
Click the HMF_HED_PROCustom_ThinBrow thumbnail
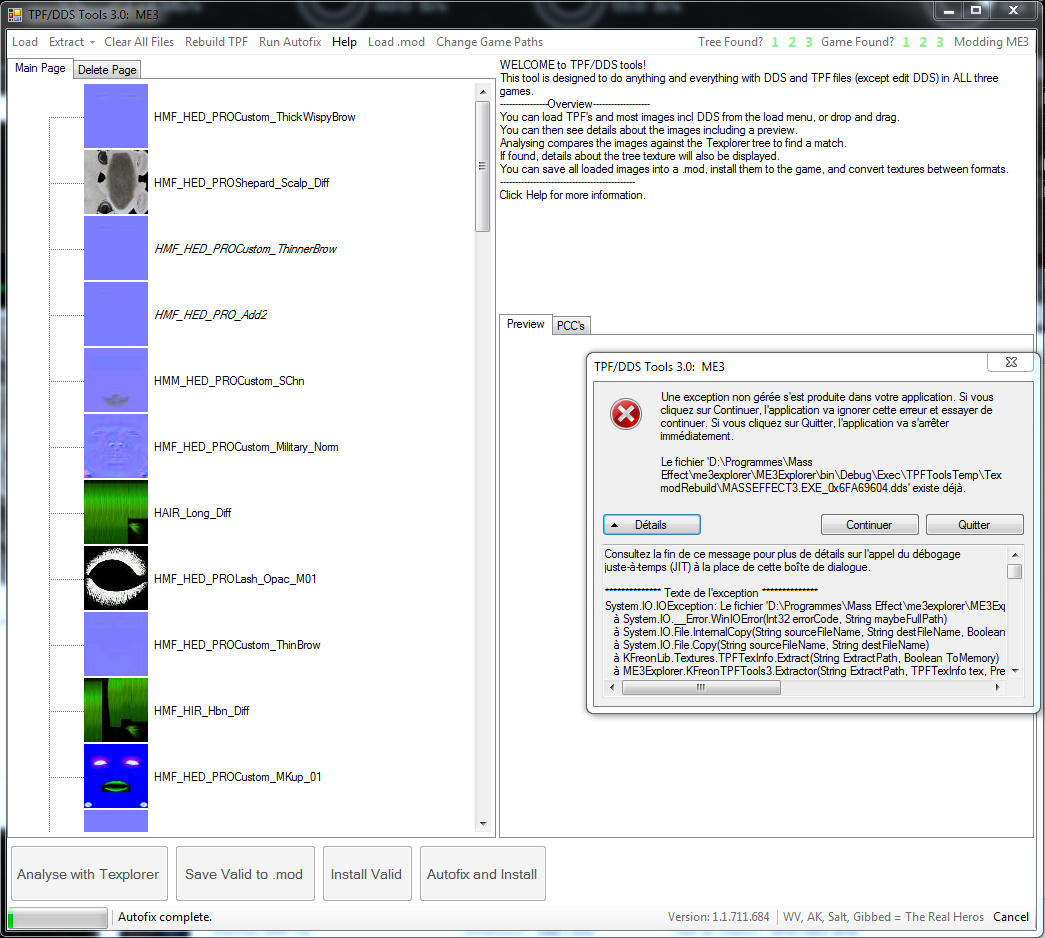tap(116, 644)
